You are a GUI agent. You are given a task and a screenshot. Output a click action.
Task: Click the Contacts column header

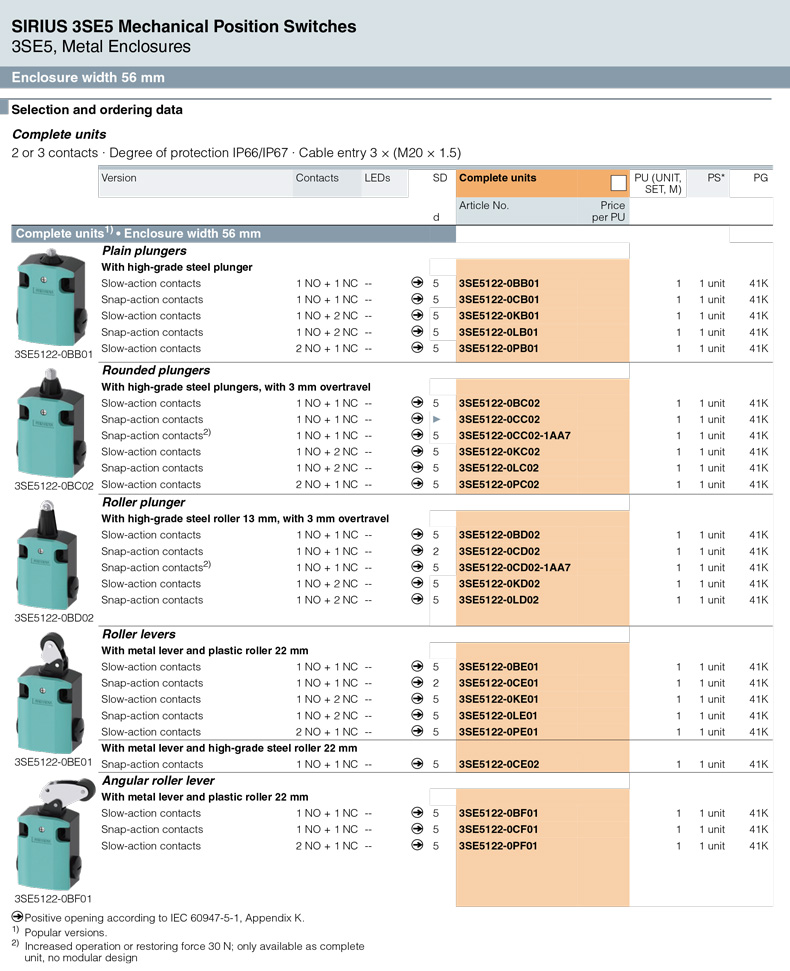click(317, 178)
